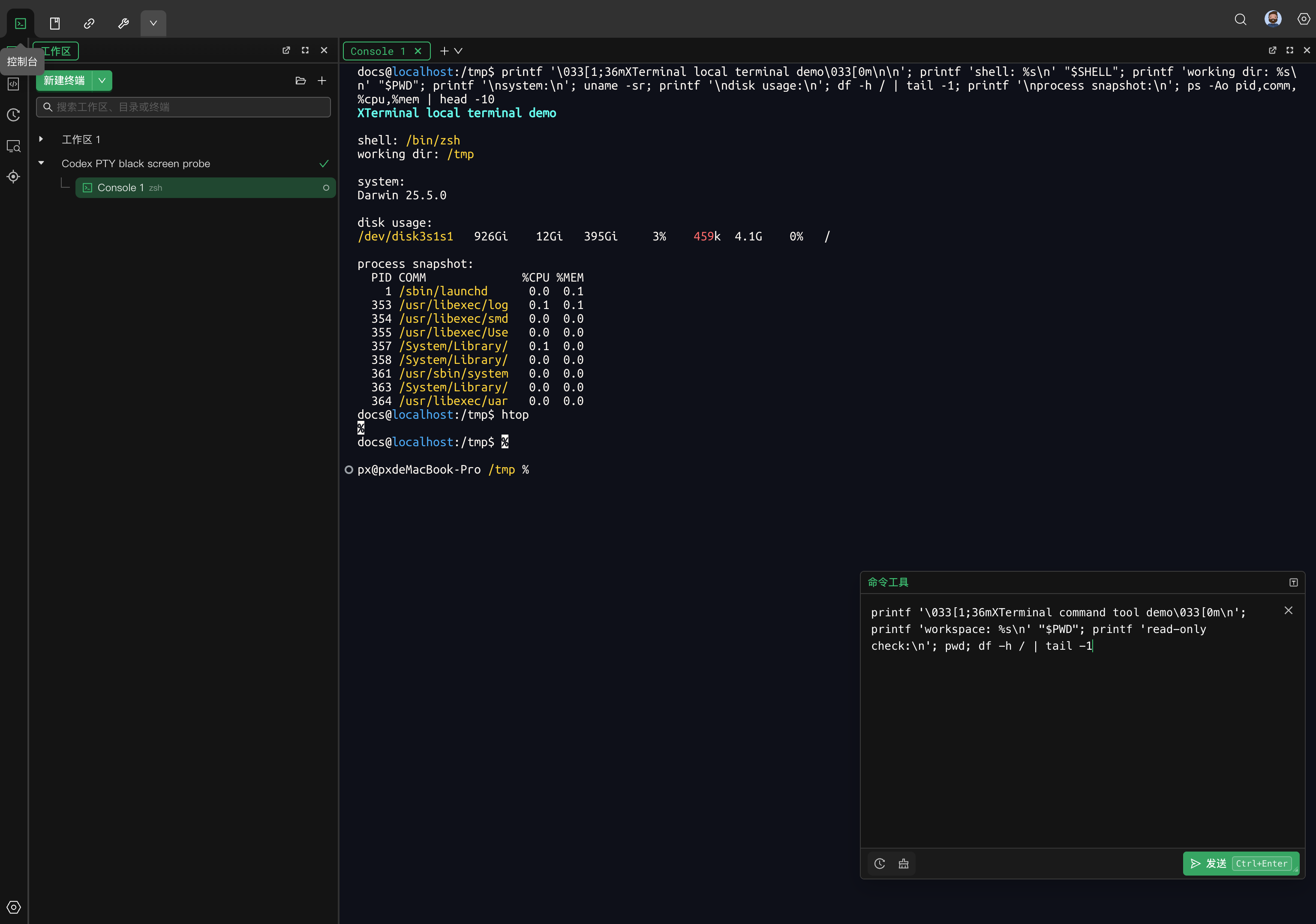
Task: Click the 'htop' command text in terminal
Action: pyautogui.click(x=515, y=415)
